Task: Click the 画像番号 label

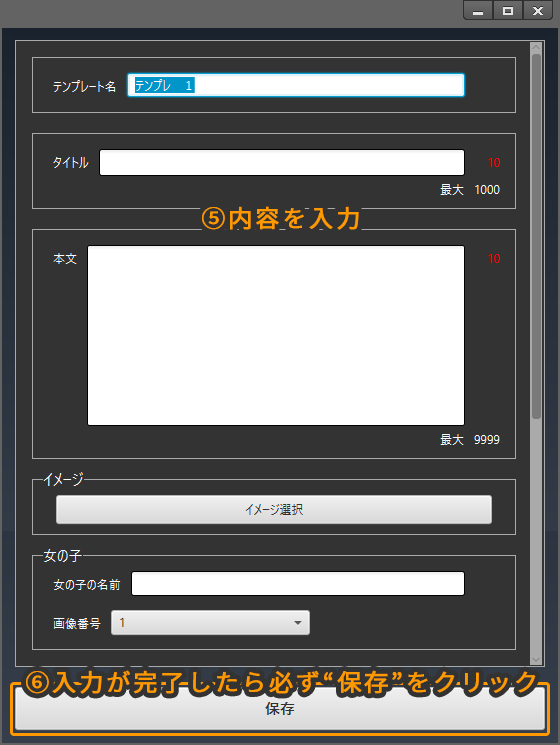Action: (77, 623)
